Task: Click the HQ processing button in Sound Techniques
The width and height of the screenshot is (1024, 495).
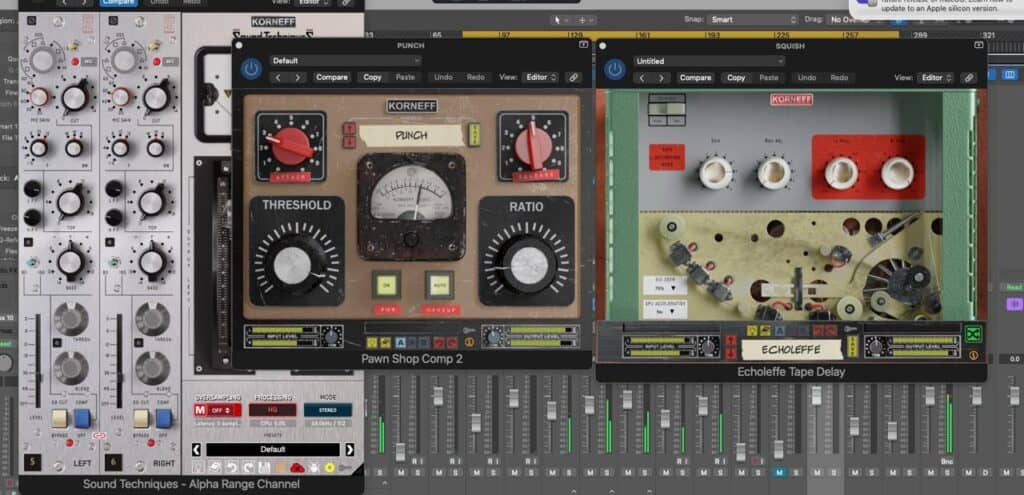Action: pyautogui.click(x=272, y=410)
